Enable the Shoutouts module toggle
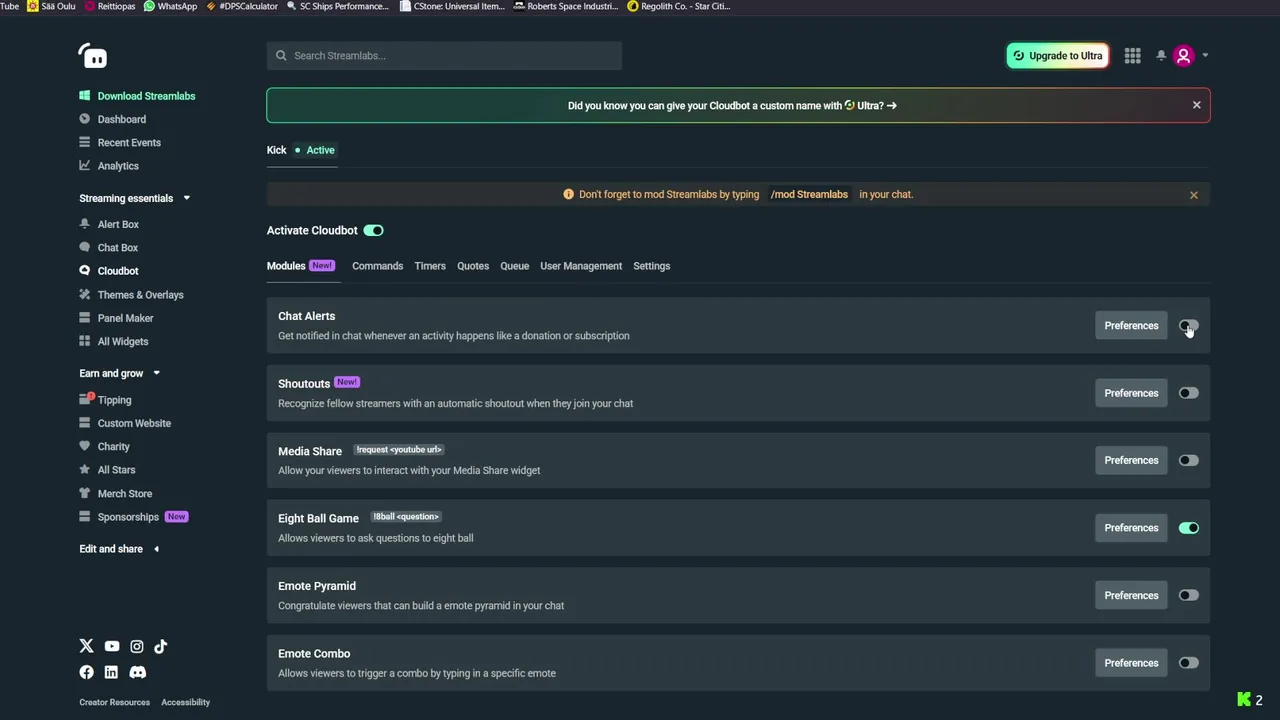Image resolution: width=1280 pixels, height=720 pixels. (1188, 393)
